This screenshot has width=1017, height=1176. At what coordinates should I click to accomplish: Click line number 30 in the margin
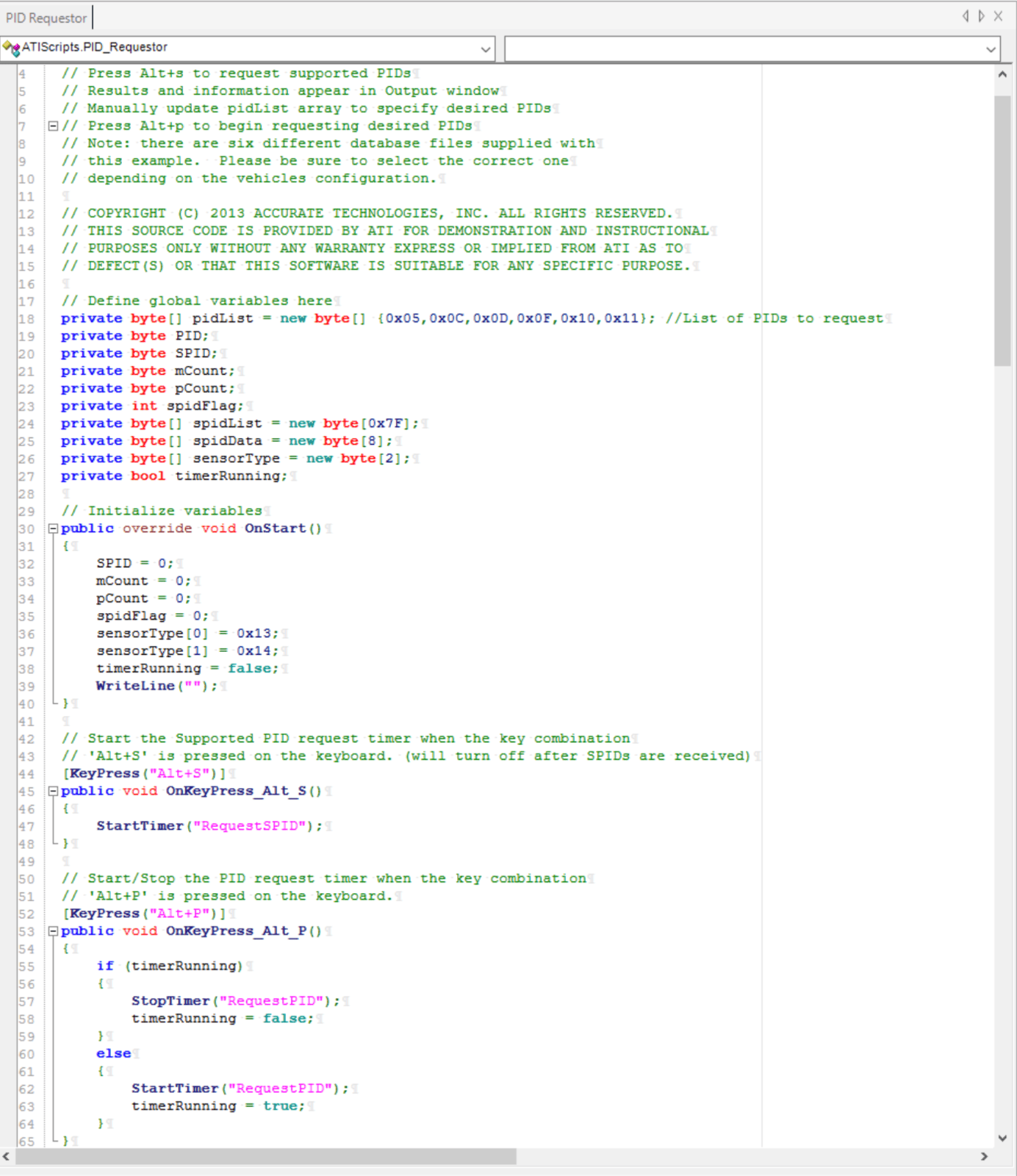26,529
